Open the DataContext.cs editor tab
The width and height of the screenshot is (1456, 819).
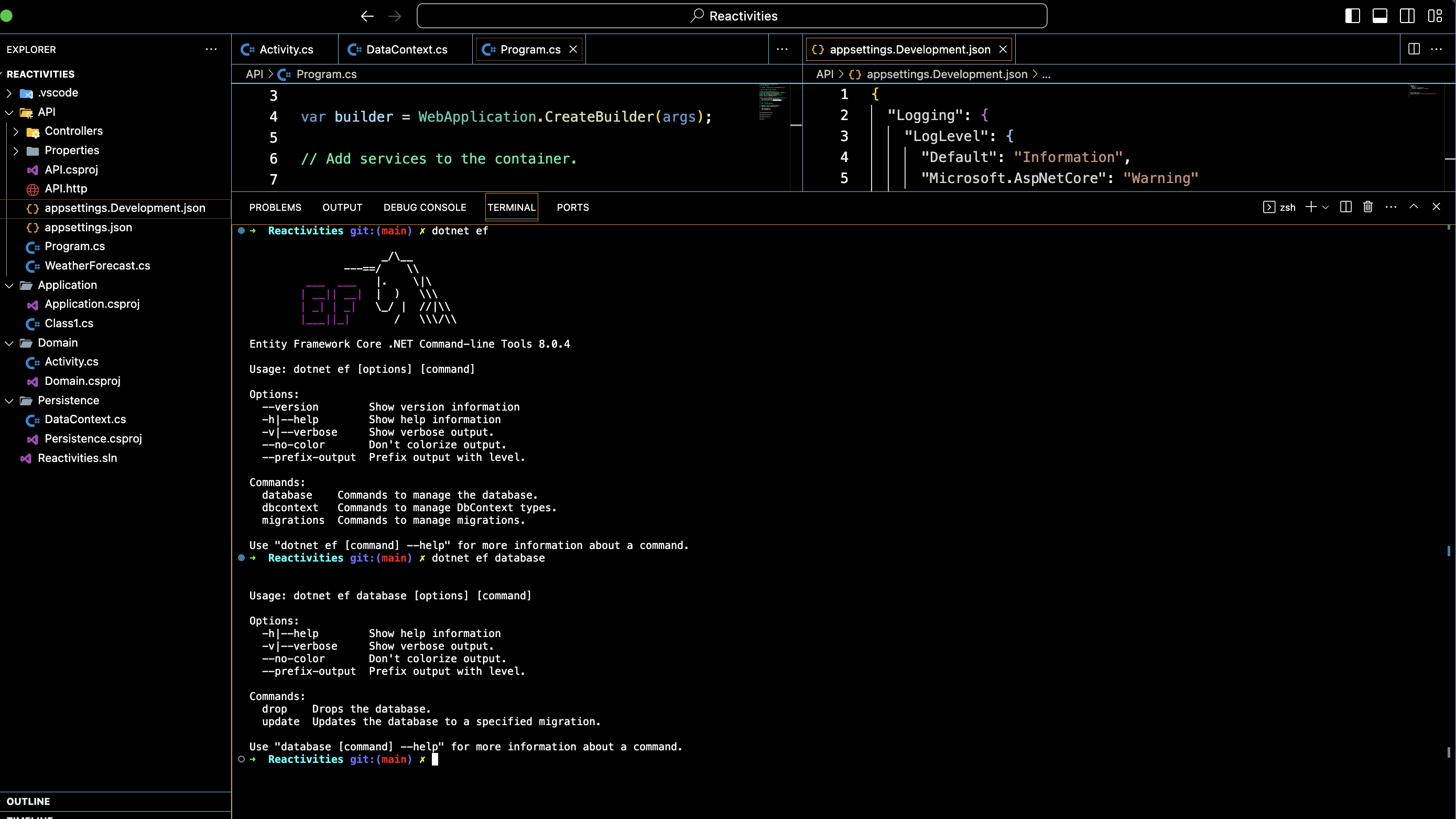[x=406, y=49]
